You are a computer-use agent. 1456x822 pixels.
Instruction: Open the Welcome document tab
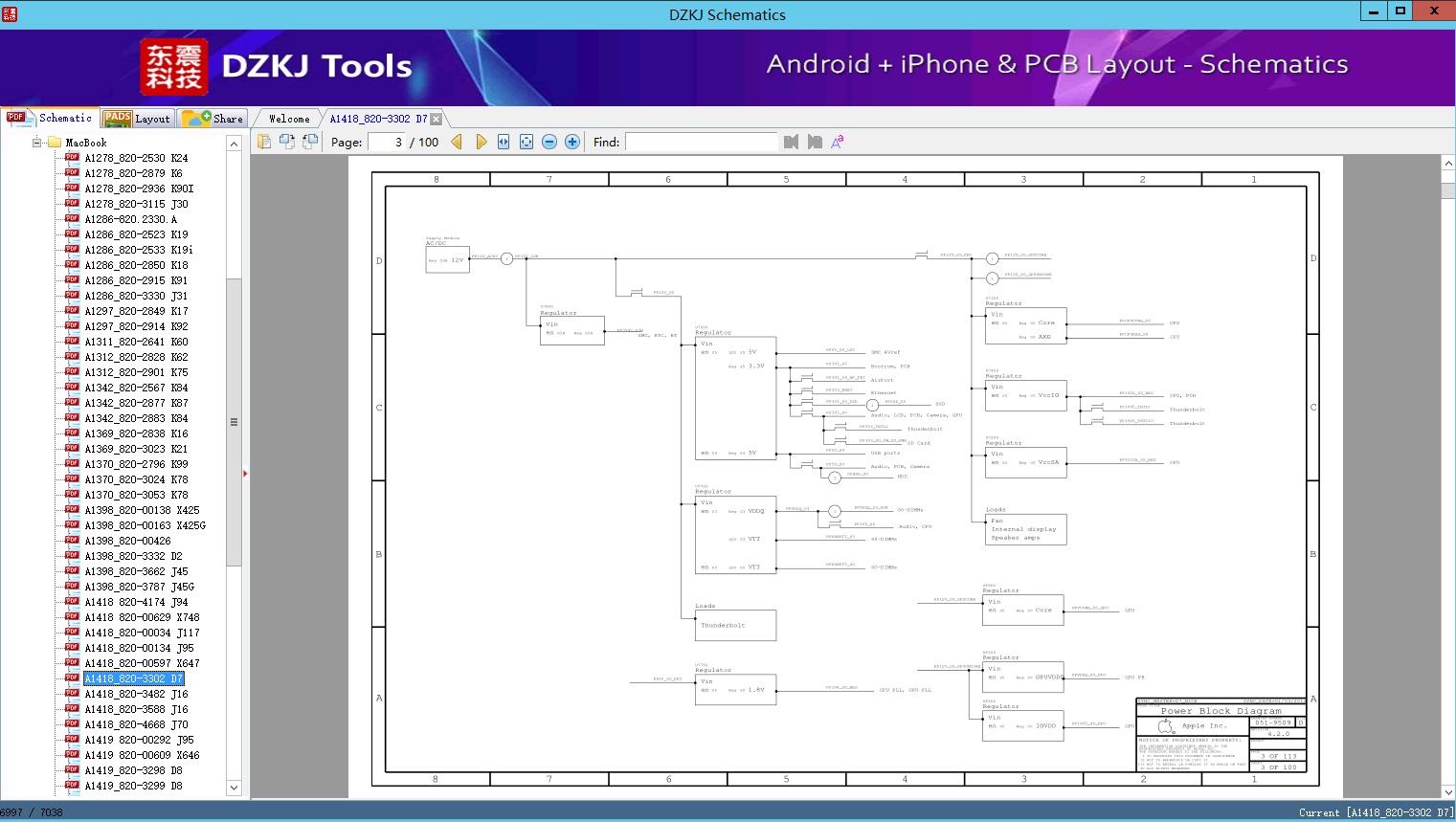coord(289,119)
